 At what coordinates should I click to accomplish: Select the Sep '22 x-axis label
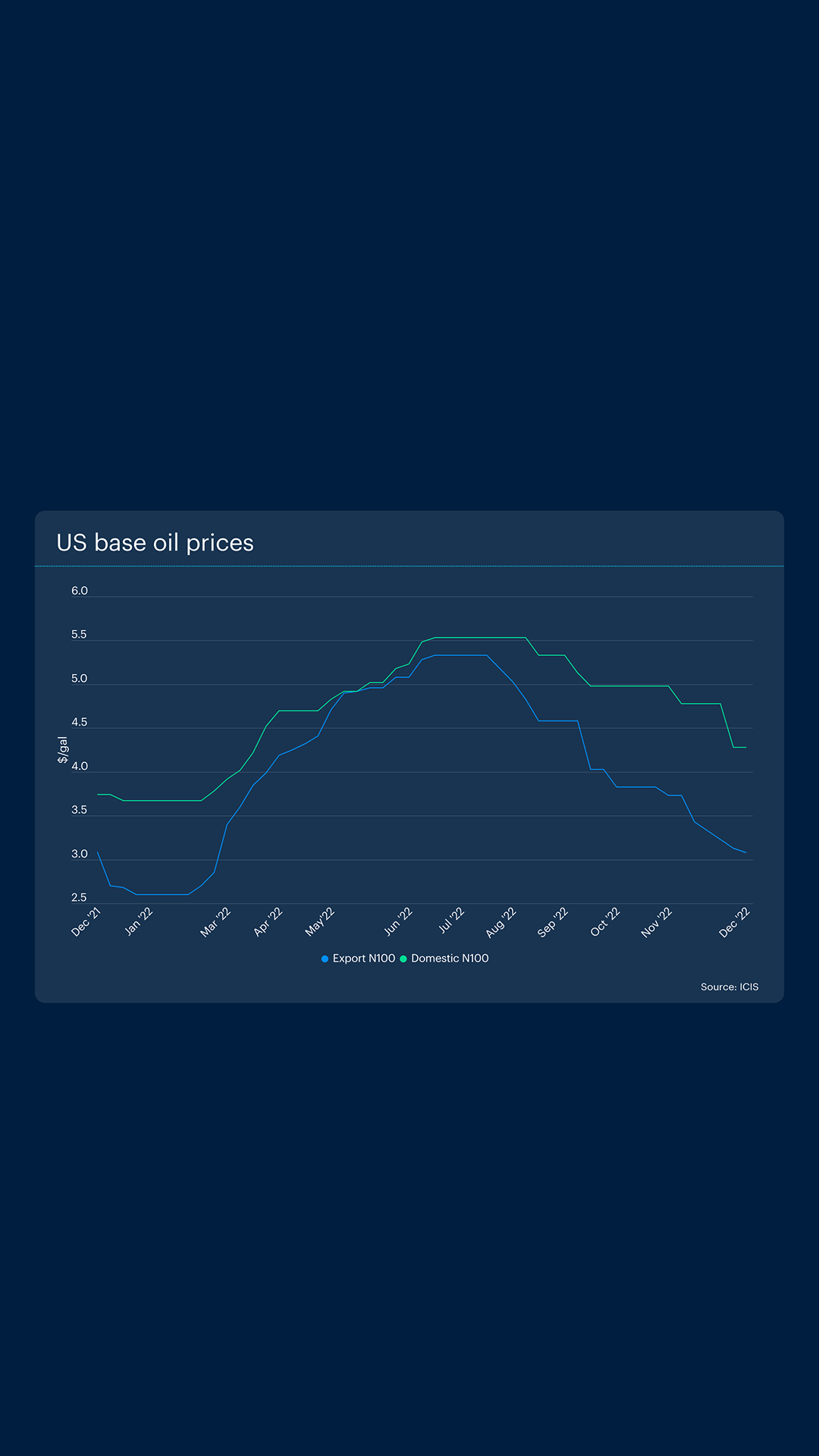coord(553,922)
